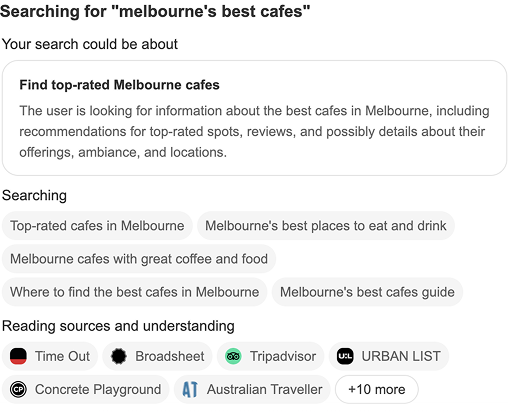Screen dimensions: 508x414
Task: Choose 'Melbourne cafes with great coffee and food'
Action: coord(139,259)
